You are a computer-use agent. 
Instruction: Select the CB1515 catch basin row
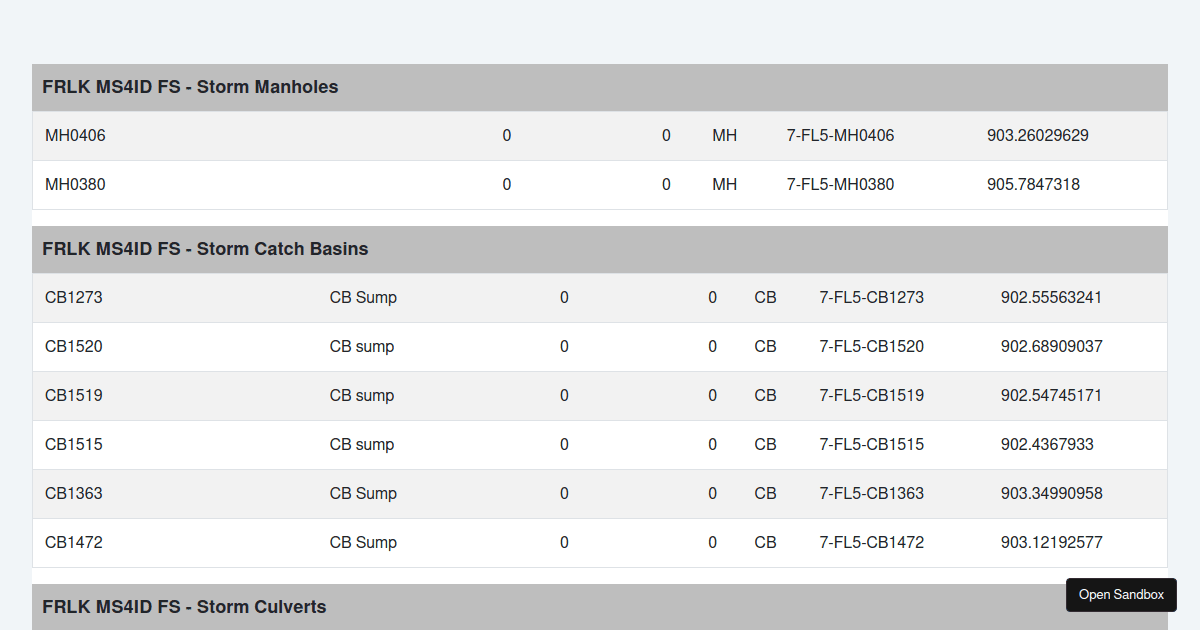click(x=74, y=445)
